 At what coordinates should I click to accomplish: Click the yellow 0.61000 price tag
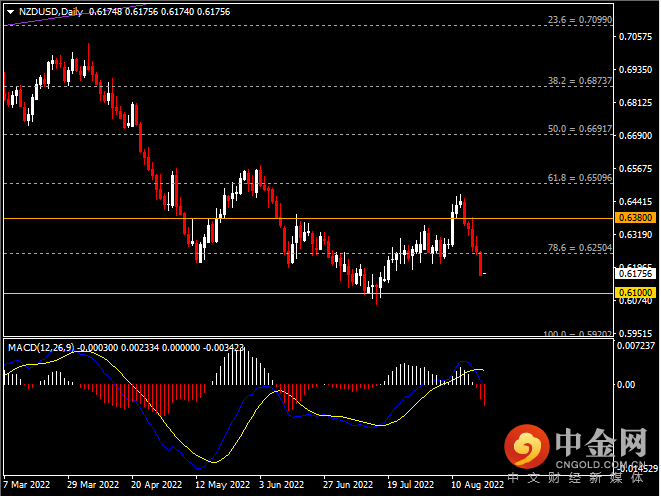pos(635,291)
